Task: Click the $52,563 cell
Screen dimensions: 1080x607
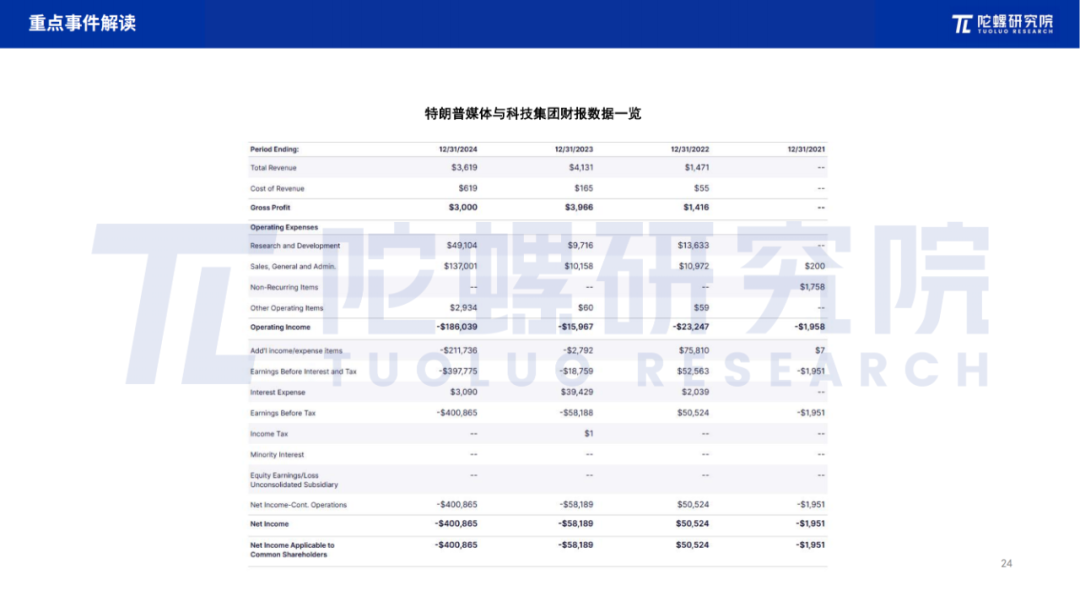Action: point(693,371)
